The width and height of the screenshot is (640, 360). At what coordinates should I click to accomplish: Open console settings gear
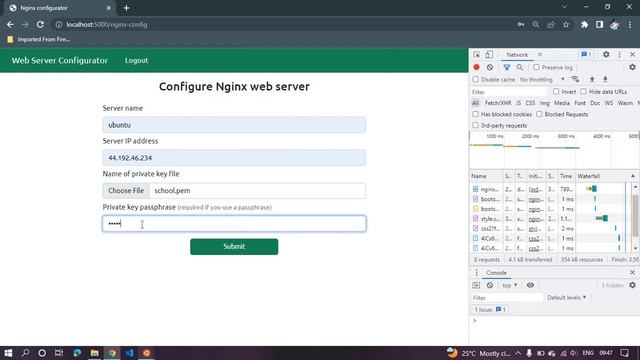(x=632, y=285)
